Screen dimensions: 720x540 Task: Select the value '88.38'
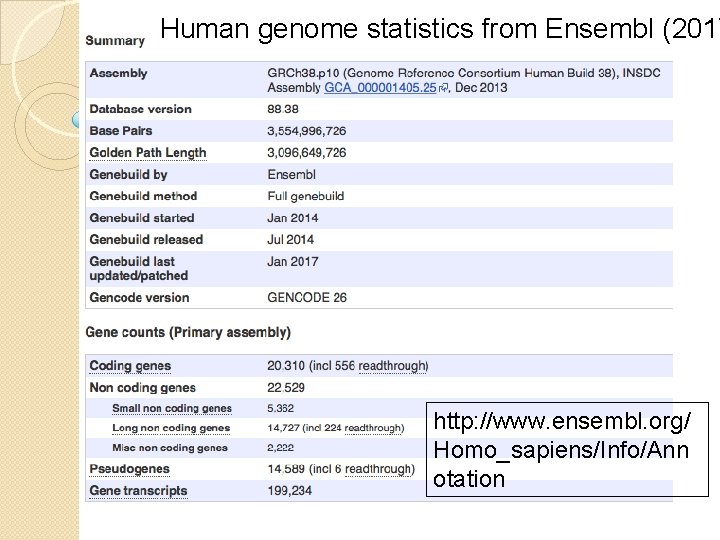pos(283,109)
